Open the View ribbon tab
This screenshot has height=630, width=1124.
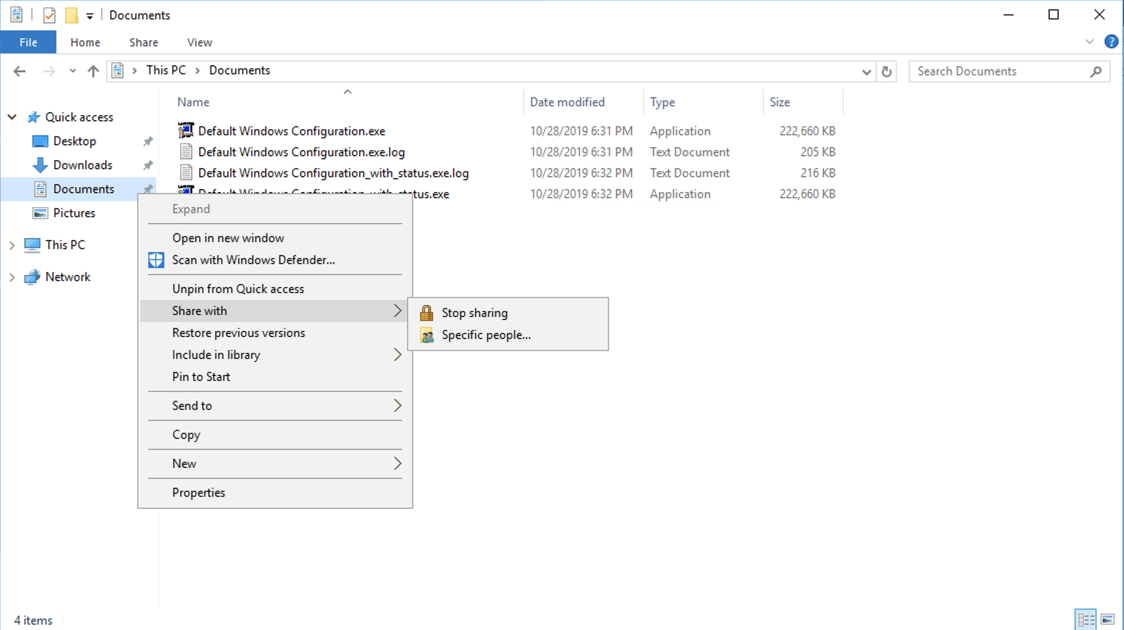click(199, 42)
